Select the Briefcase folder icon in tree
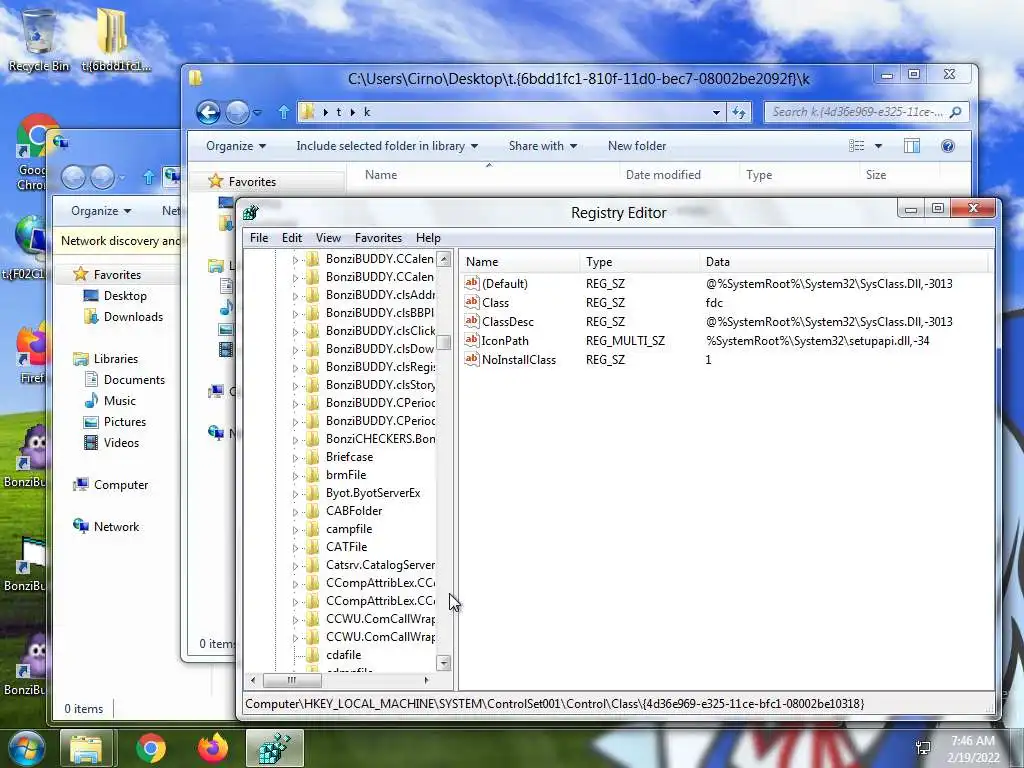The image size is (1024, 768). point(313,457)
